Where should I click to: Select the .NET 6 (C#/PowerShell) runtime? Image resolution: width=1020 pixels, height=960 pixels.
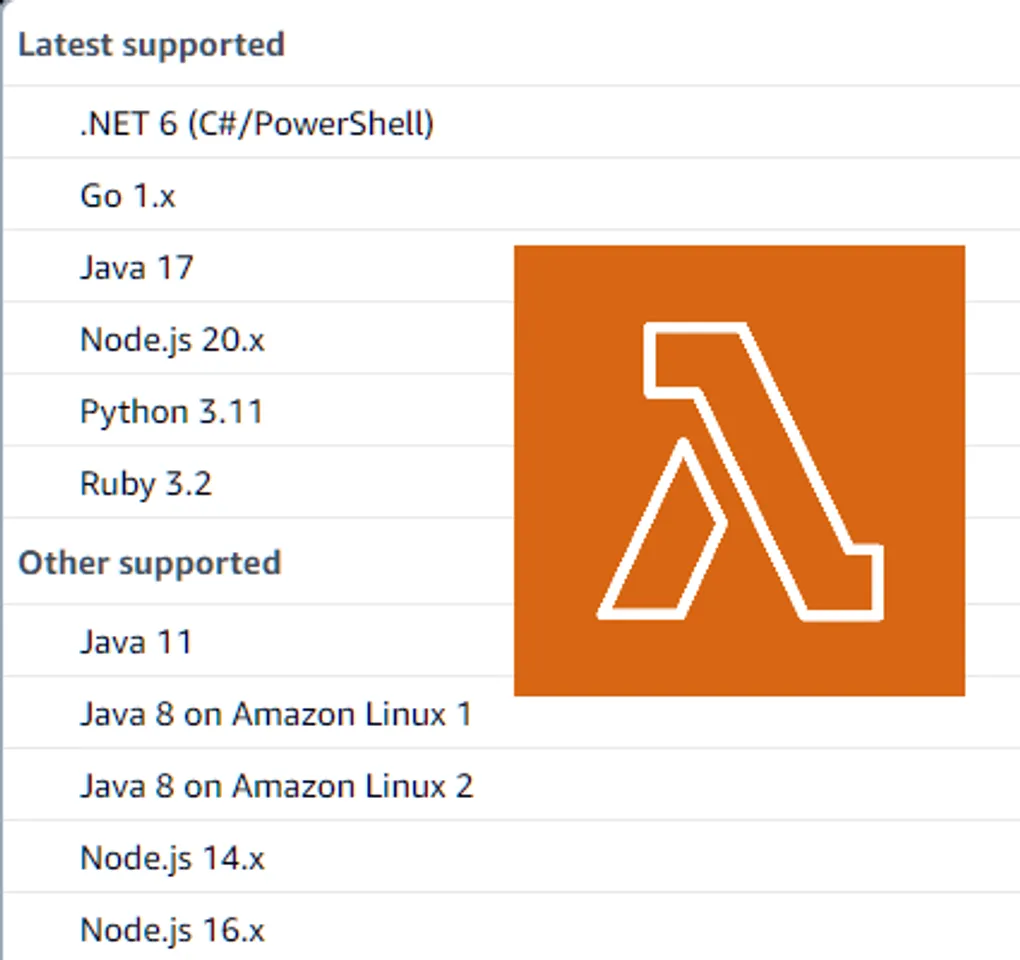(x=256, y=124)
